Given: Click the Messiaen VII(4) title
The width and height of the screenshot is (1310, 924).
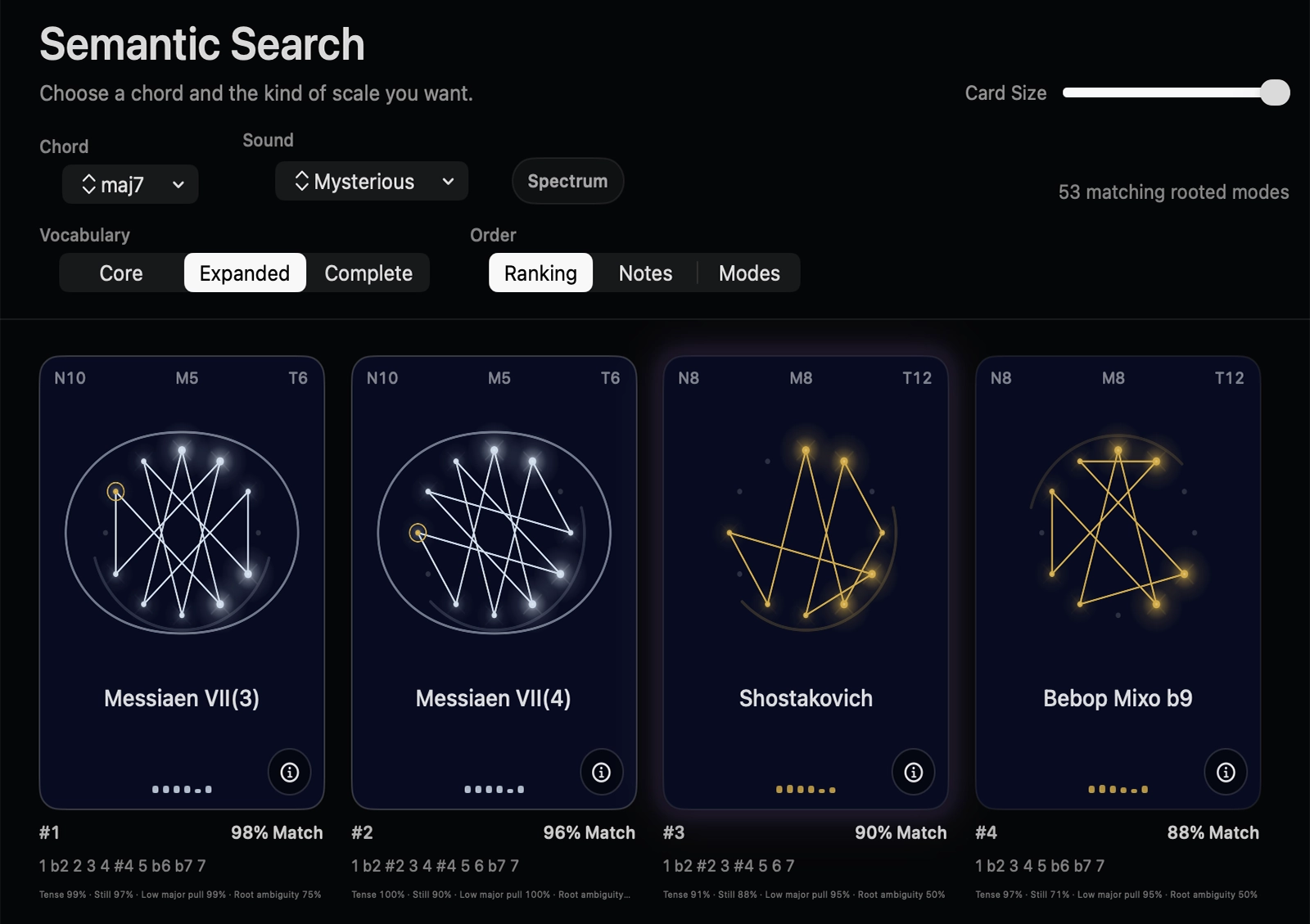Looking at the screenshot, I should 494,698.
